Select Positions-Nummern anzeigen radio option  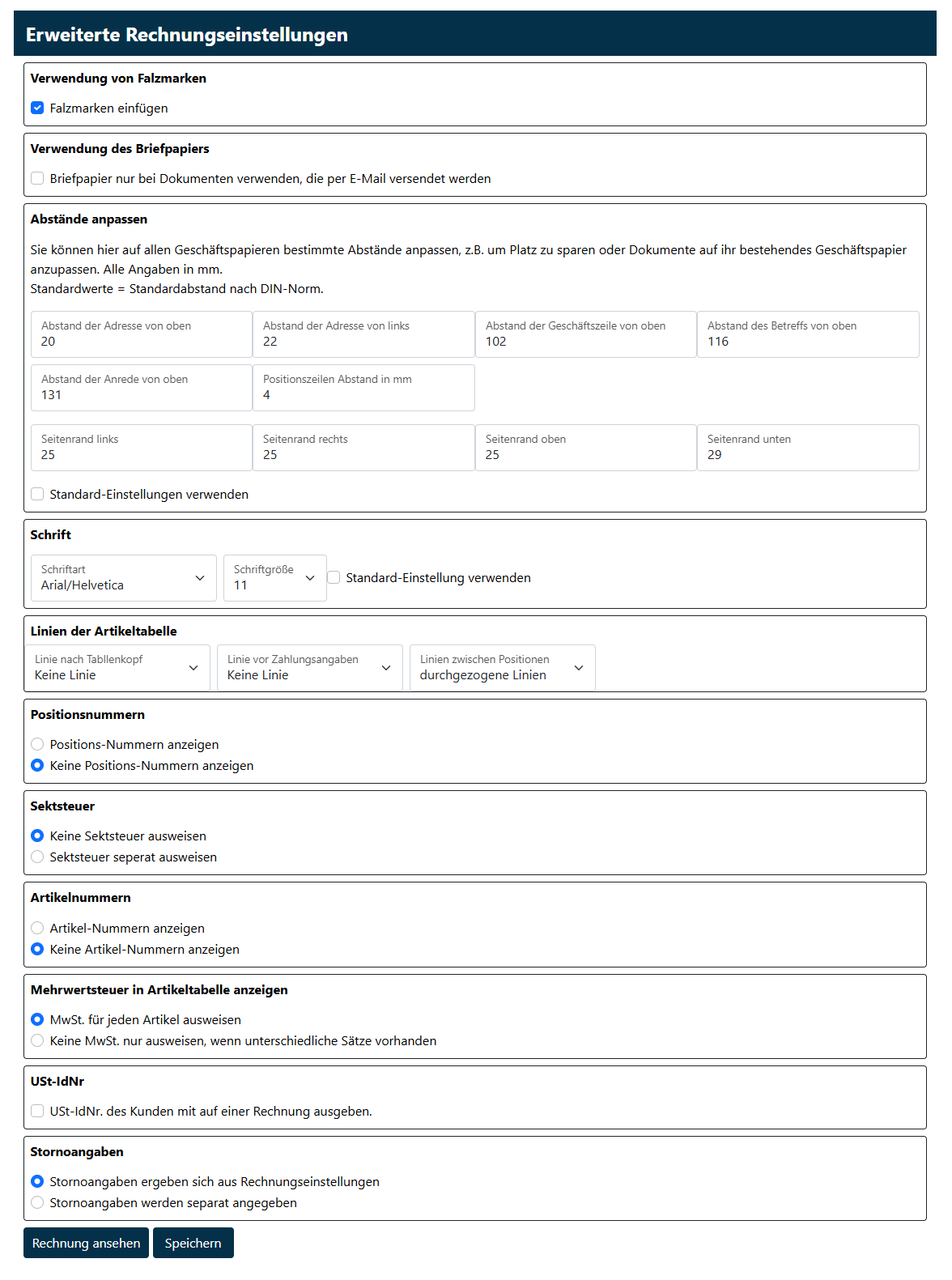37,744
